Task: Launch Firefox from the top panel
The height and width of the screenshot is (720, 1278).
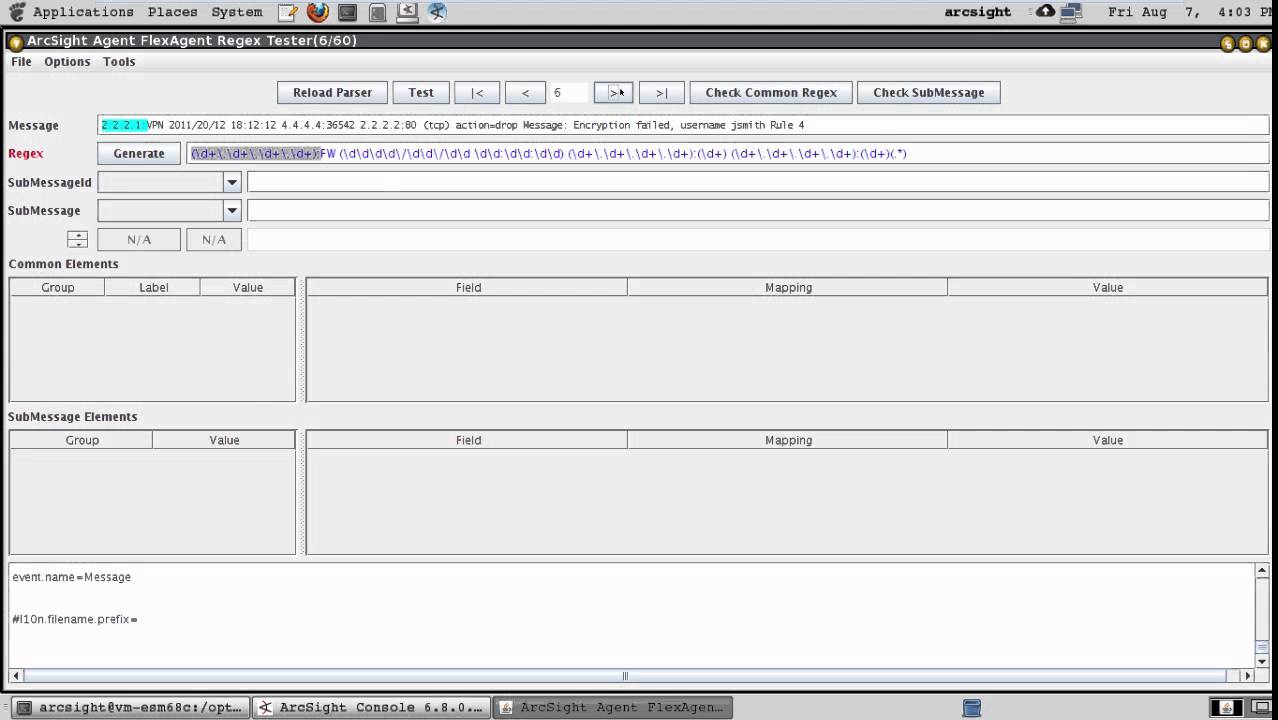Action: click(317, 12)
